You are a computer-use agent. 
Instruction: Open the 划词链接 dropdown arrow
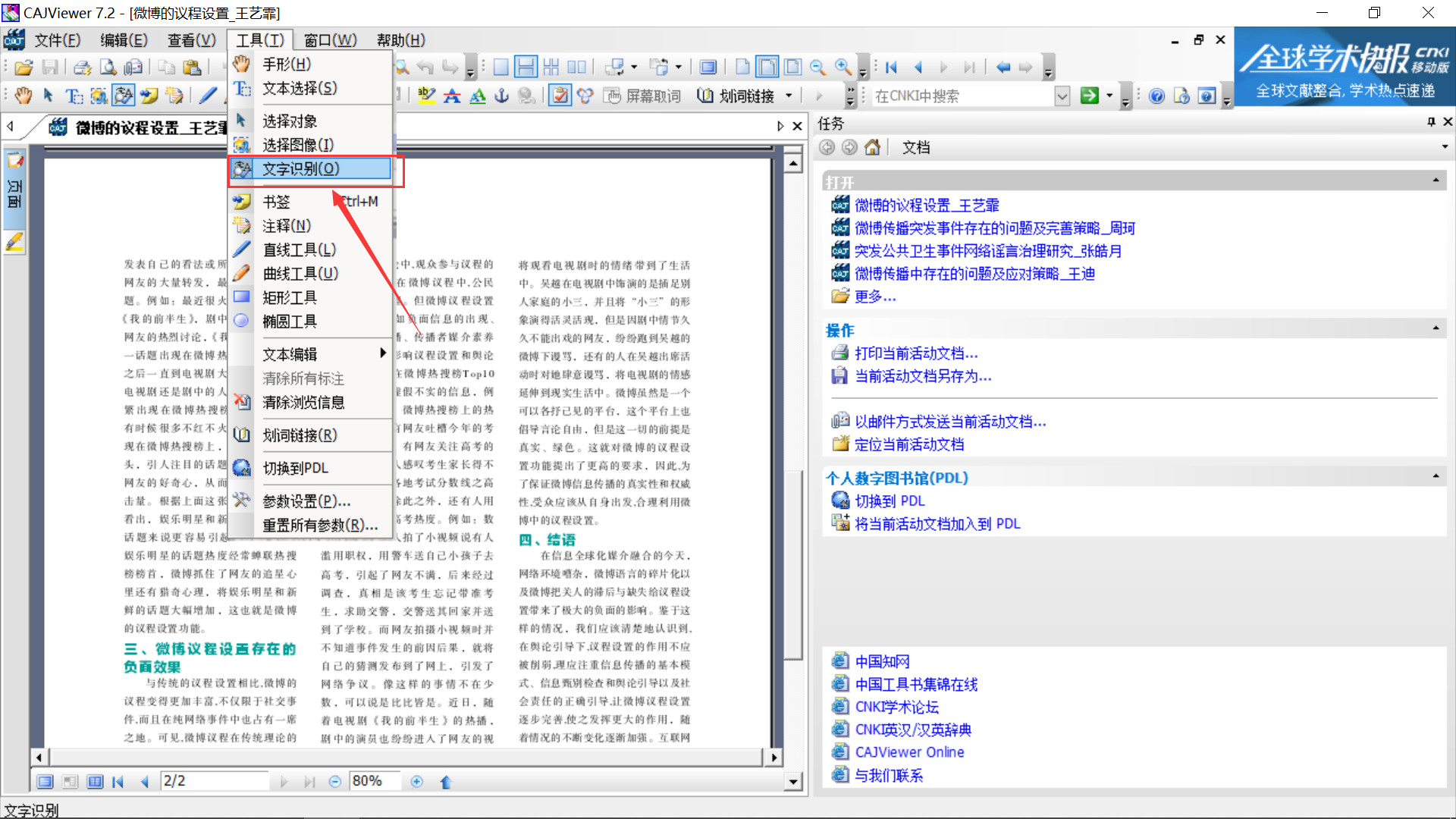point(789,96)
